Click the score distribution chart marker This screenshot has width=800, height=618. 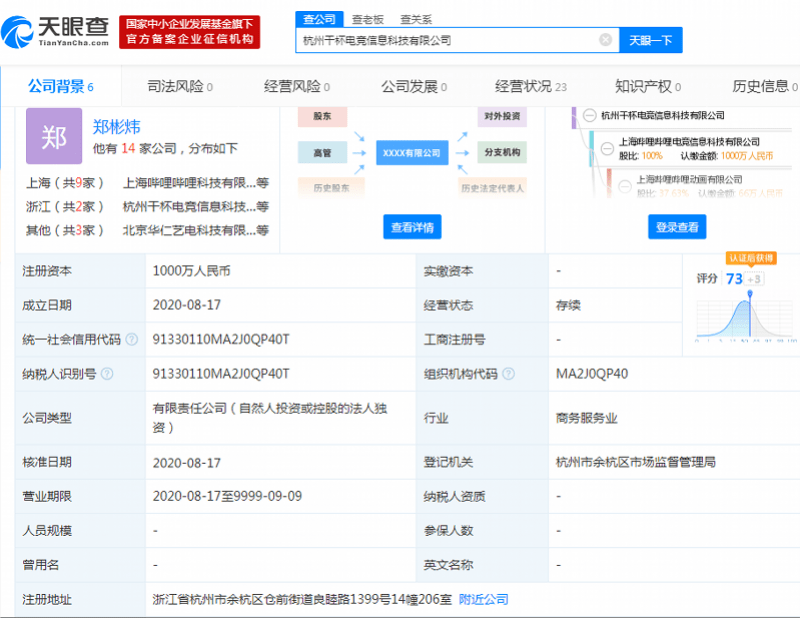750,293
